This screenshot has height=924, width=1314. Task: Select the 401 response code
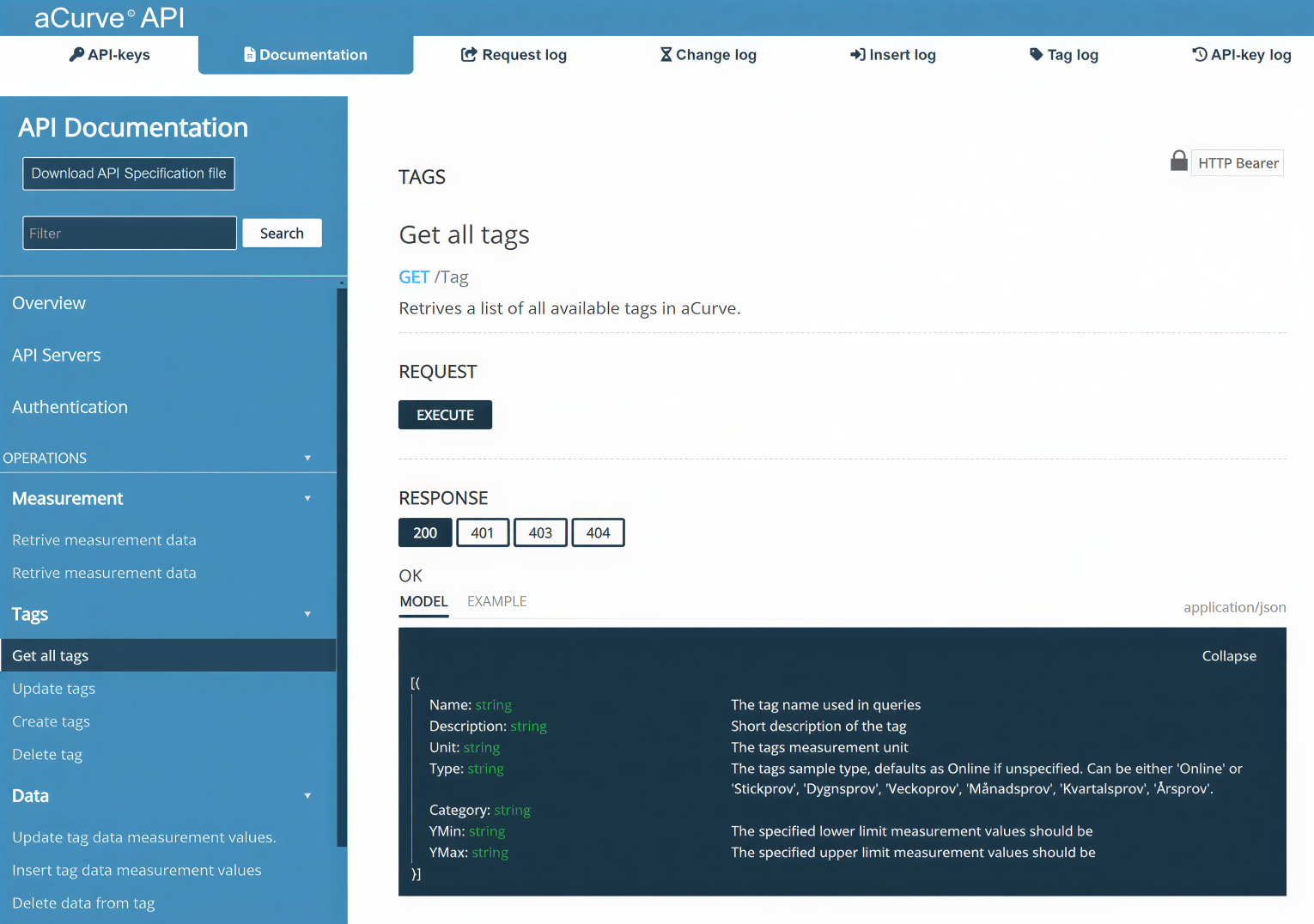pos(483,532)
